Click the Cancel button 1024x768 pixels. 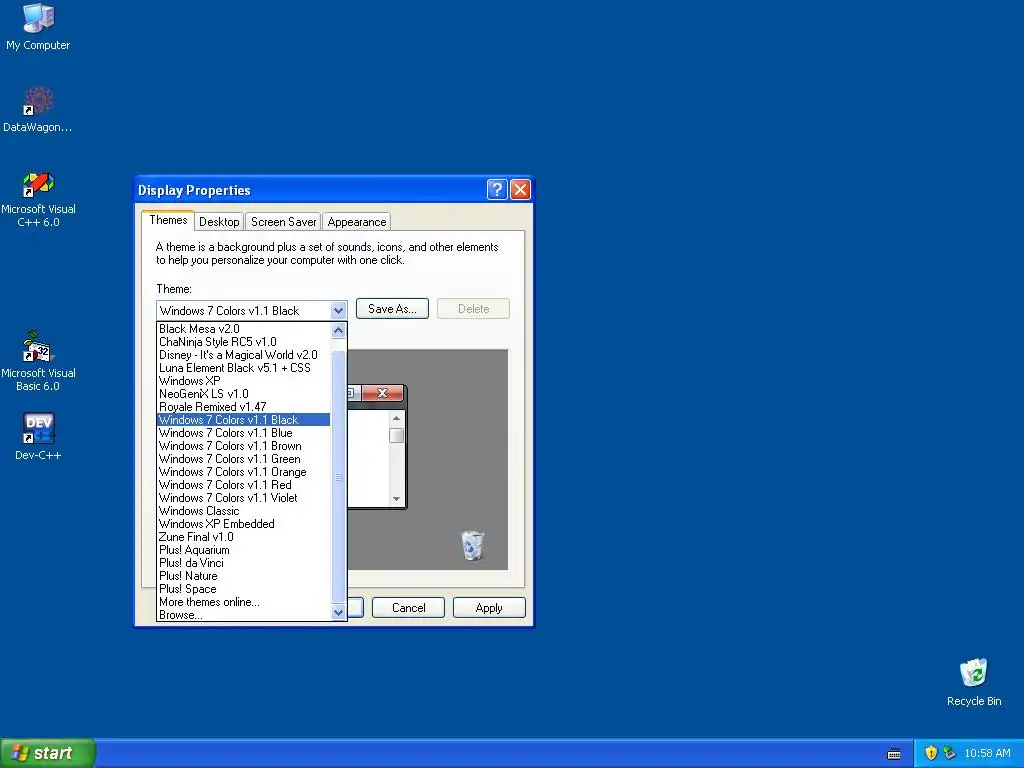click(x=408, y=608)
